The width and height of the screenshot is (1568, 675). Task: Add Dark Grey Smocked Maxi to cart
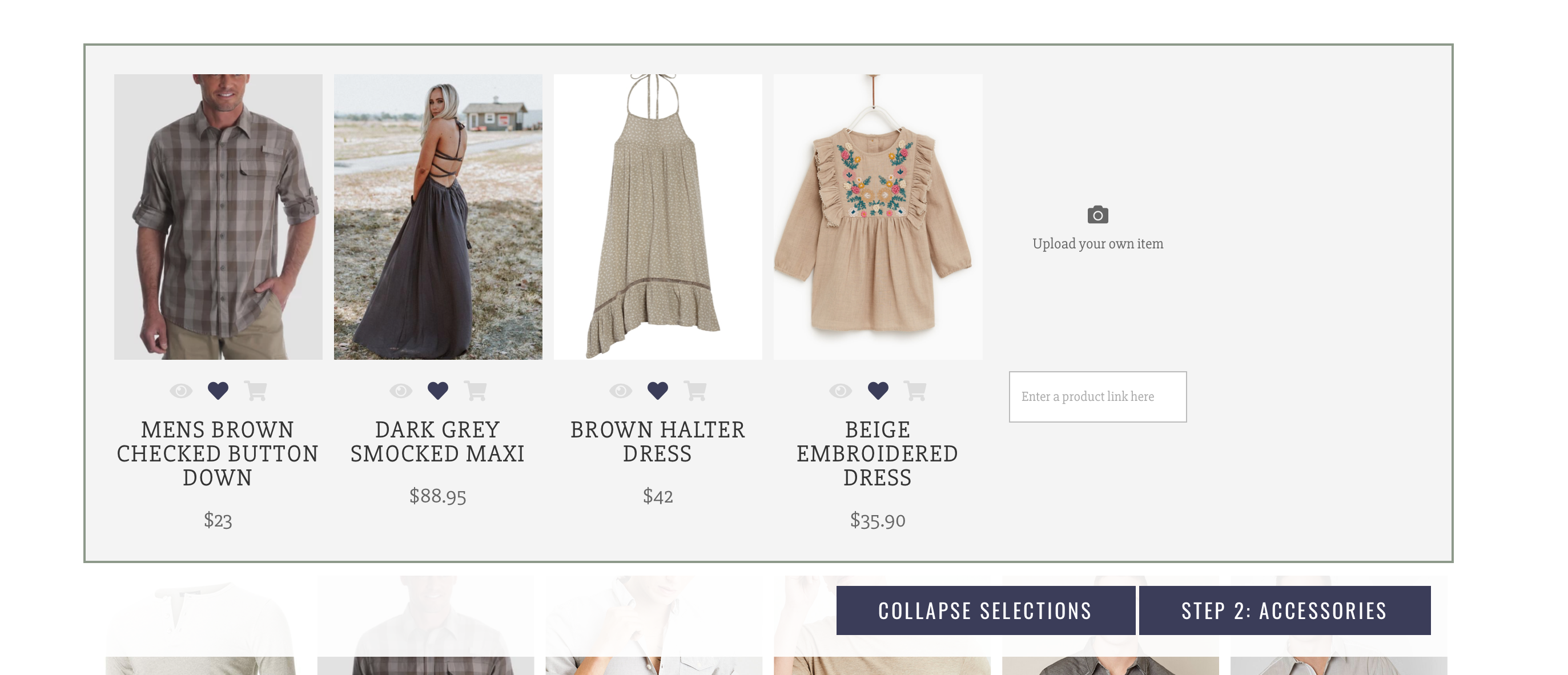[476, 391]
